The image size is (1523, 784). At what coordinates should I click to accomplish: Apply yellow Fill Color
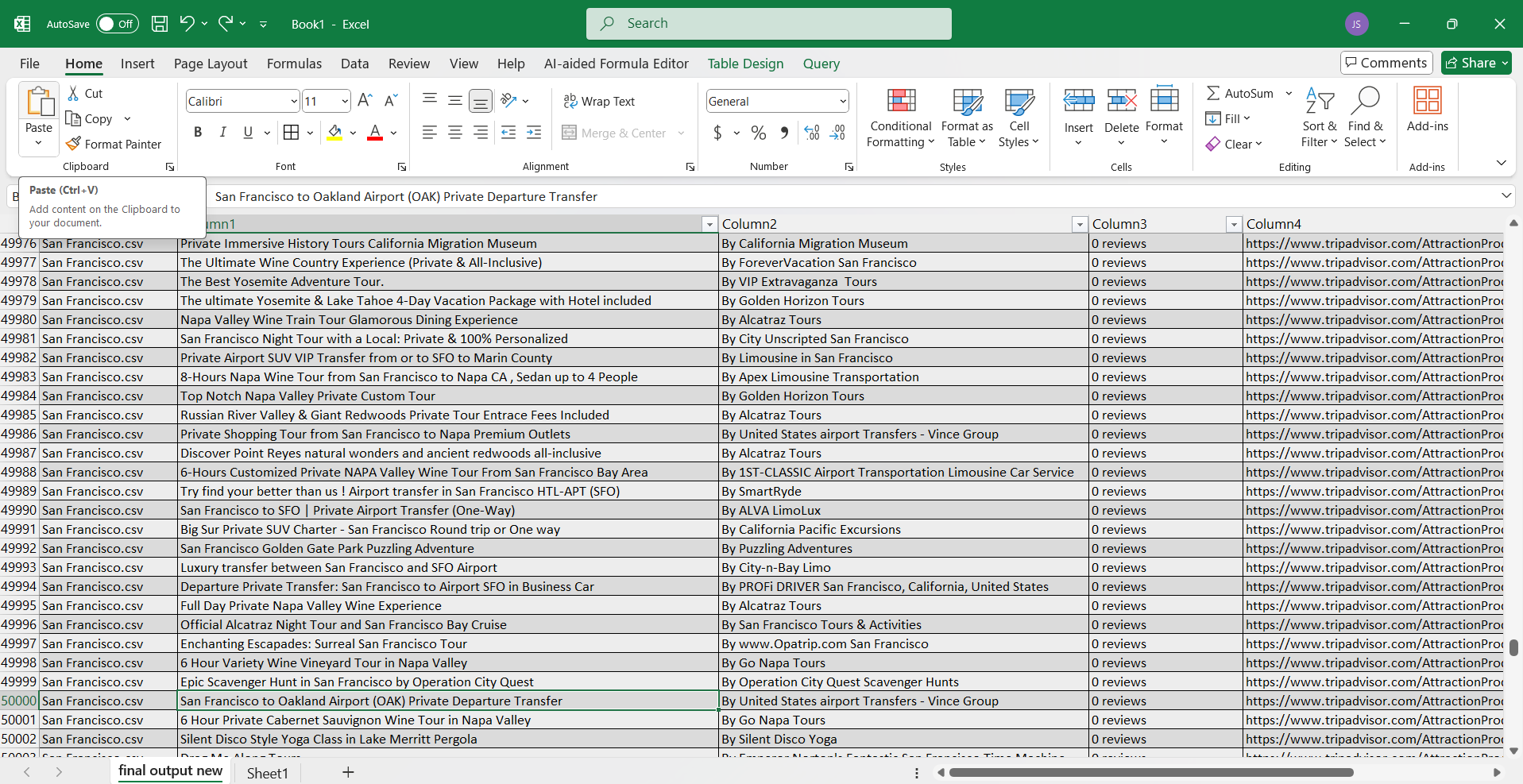point(335,133)
